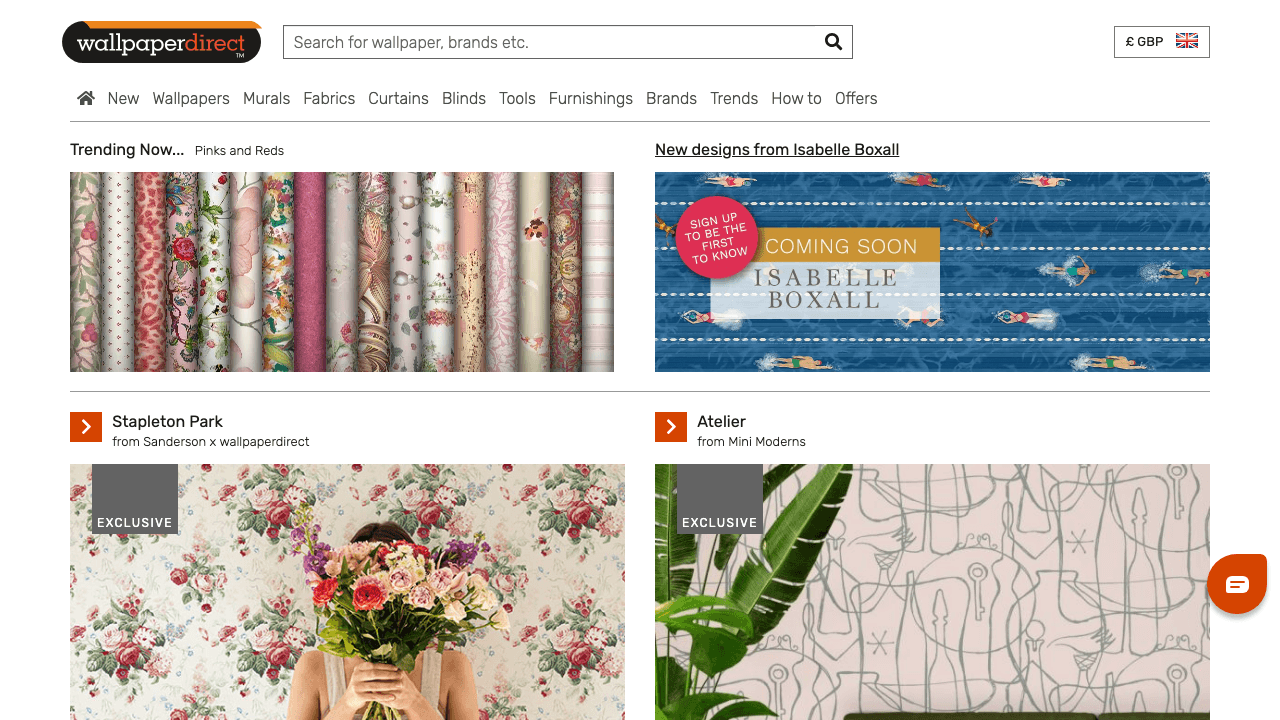This screenshot has width=1280, height=720.
Task: Open the Blinds menu
Action: coord(464,98)
